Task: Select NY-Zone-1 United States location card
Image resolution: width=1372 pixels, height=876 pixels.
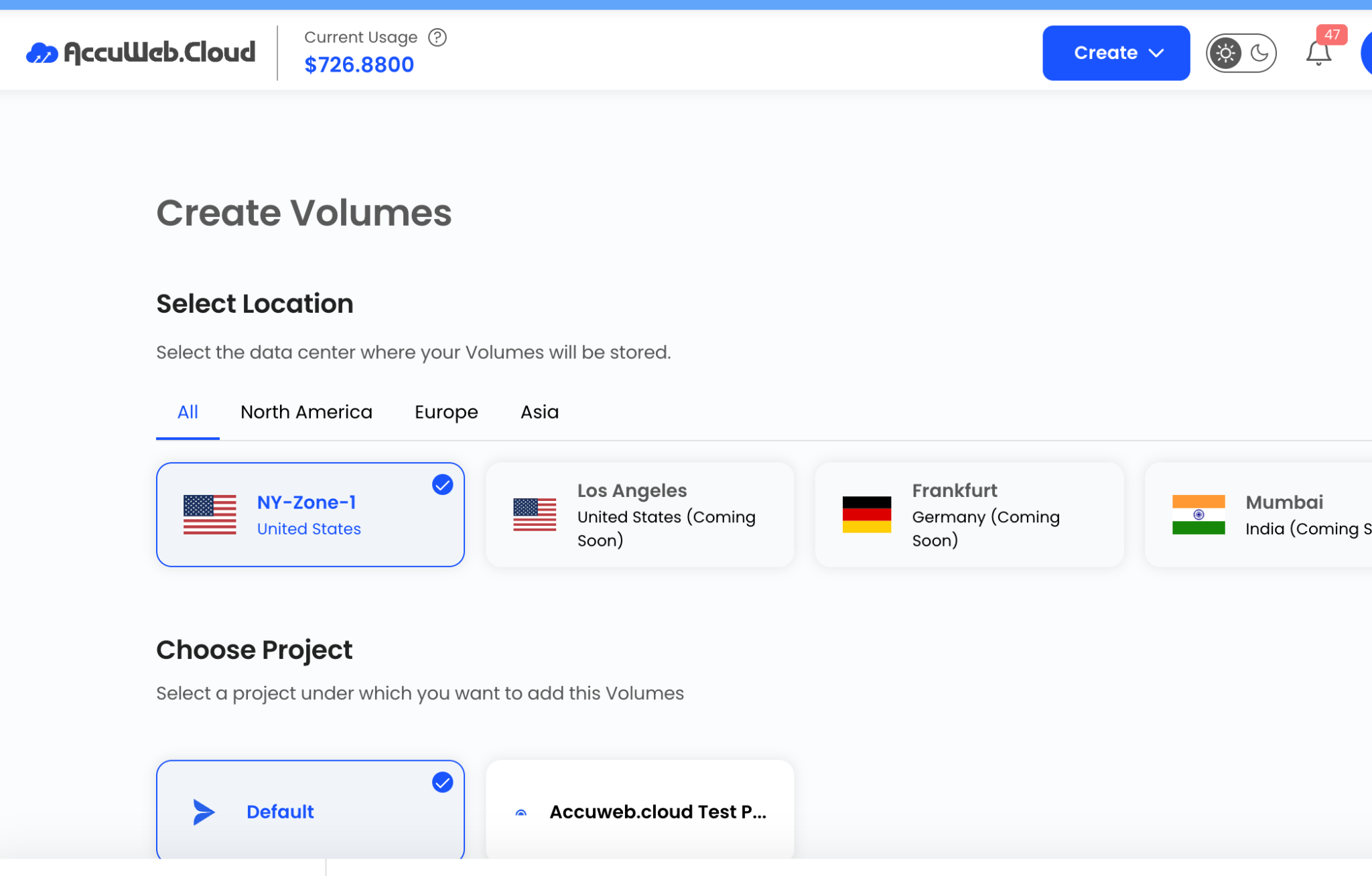Action: click(x=310, y=514)
